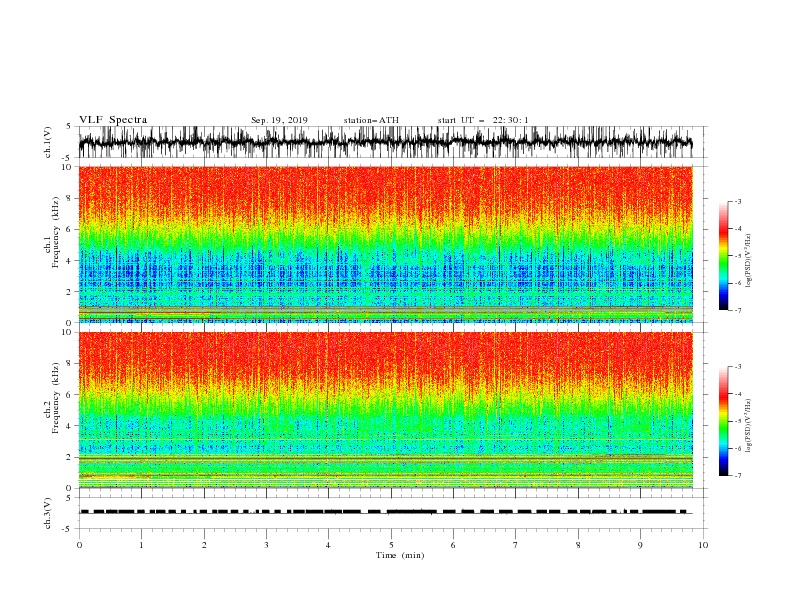Click the ch.1 waveform trace panel

pos(393,142)
